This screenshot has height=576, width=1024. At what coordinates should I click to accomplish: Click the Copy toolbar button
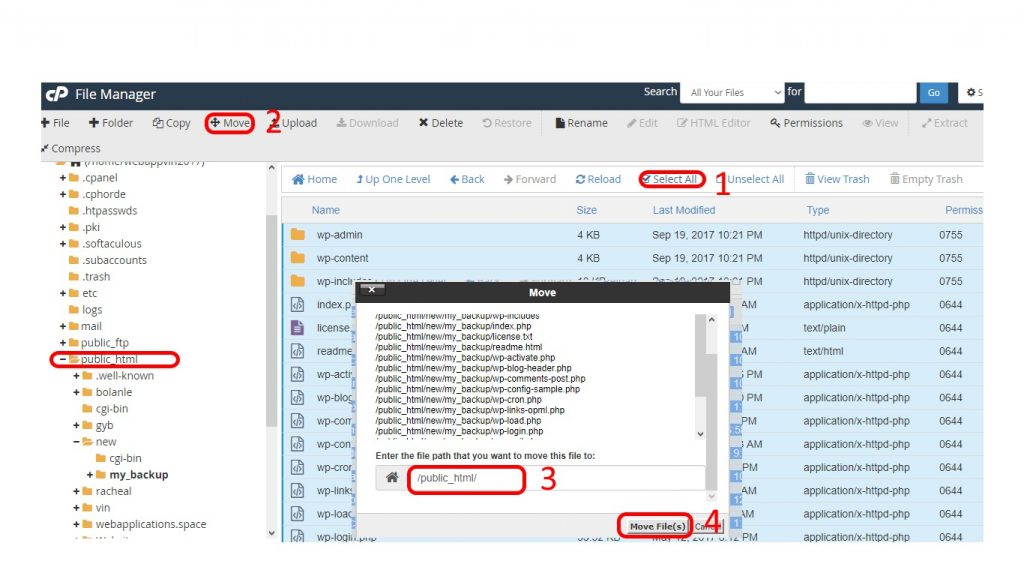tap(172, 123)
